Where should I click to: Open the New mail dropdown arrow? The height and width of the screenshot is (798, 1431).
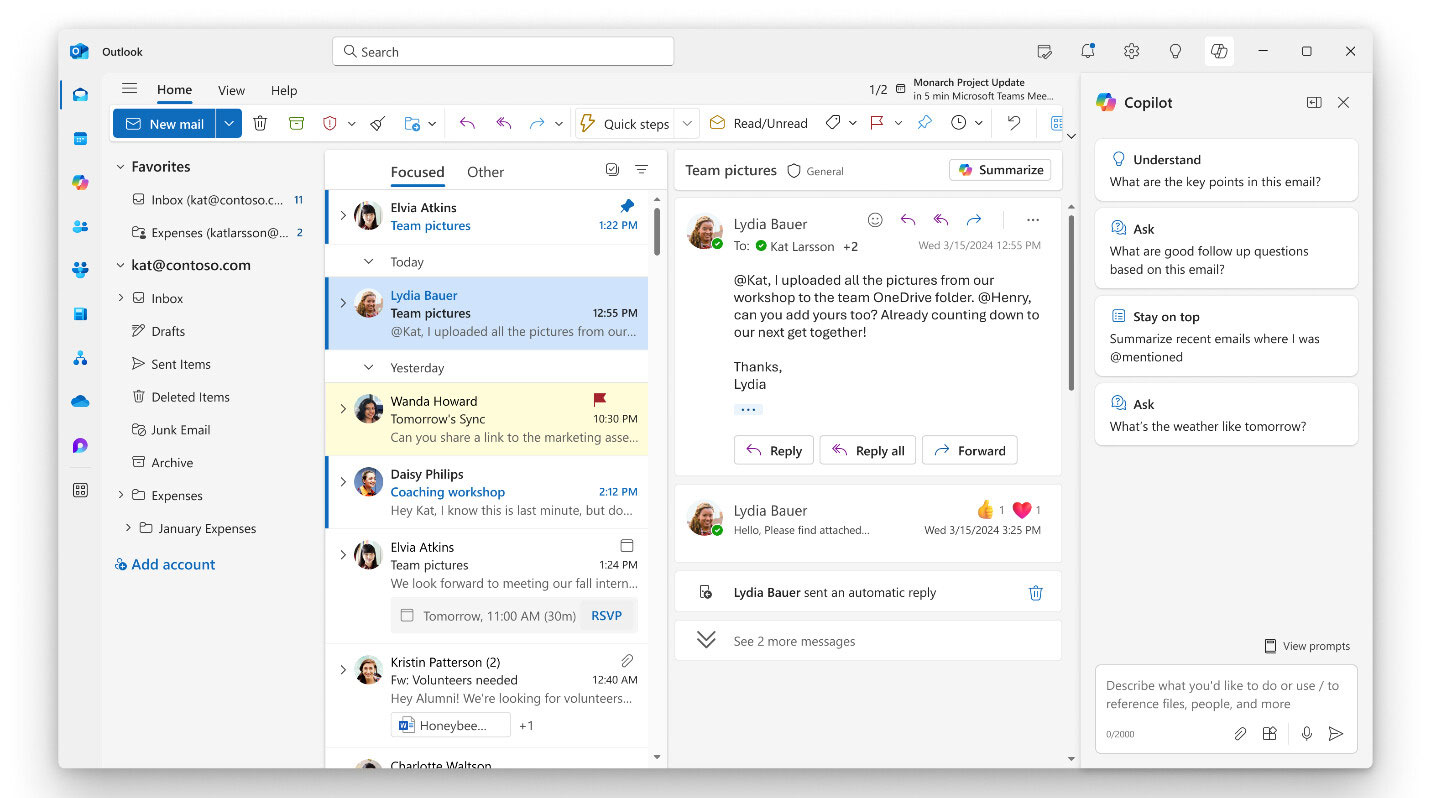pos(230,123)
